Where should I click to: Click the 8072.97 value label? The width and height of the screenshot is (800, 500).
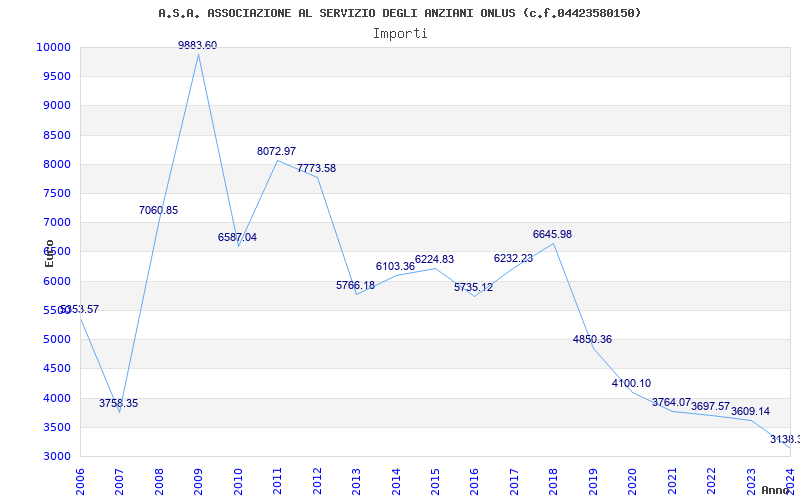[277, 151]
